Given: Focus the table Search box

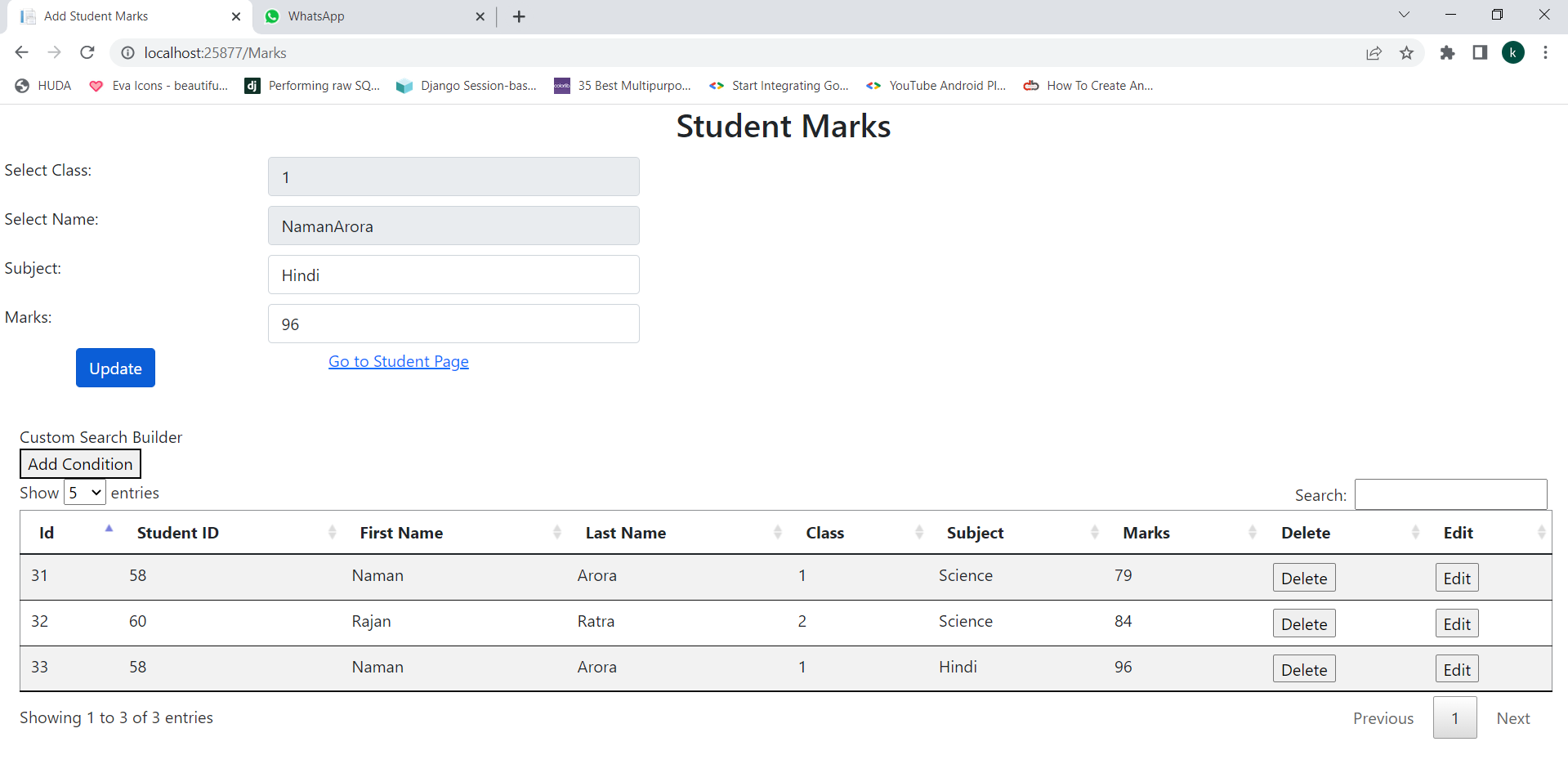Looking at the screenshot, I should point(1451,494).
